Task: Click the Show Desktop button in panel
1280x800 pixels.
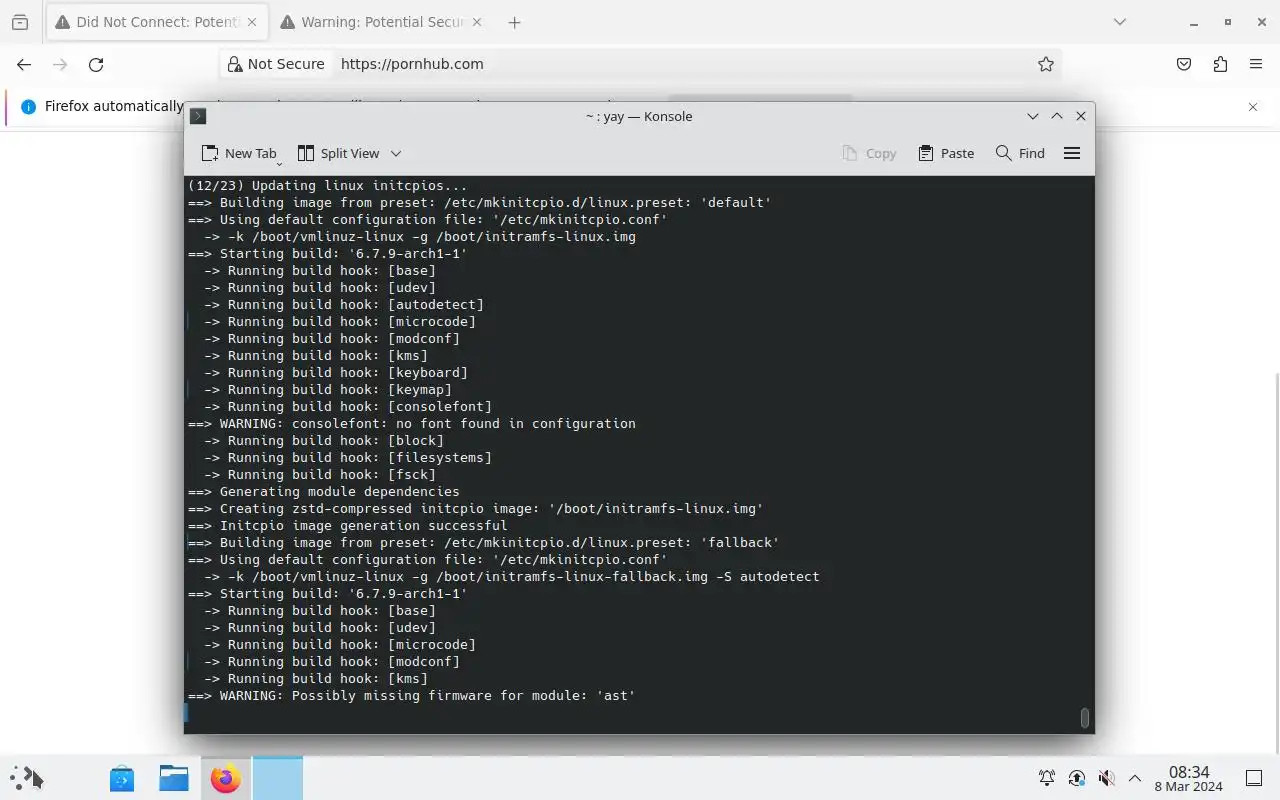Action: click(x=1254, y=778)
